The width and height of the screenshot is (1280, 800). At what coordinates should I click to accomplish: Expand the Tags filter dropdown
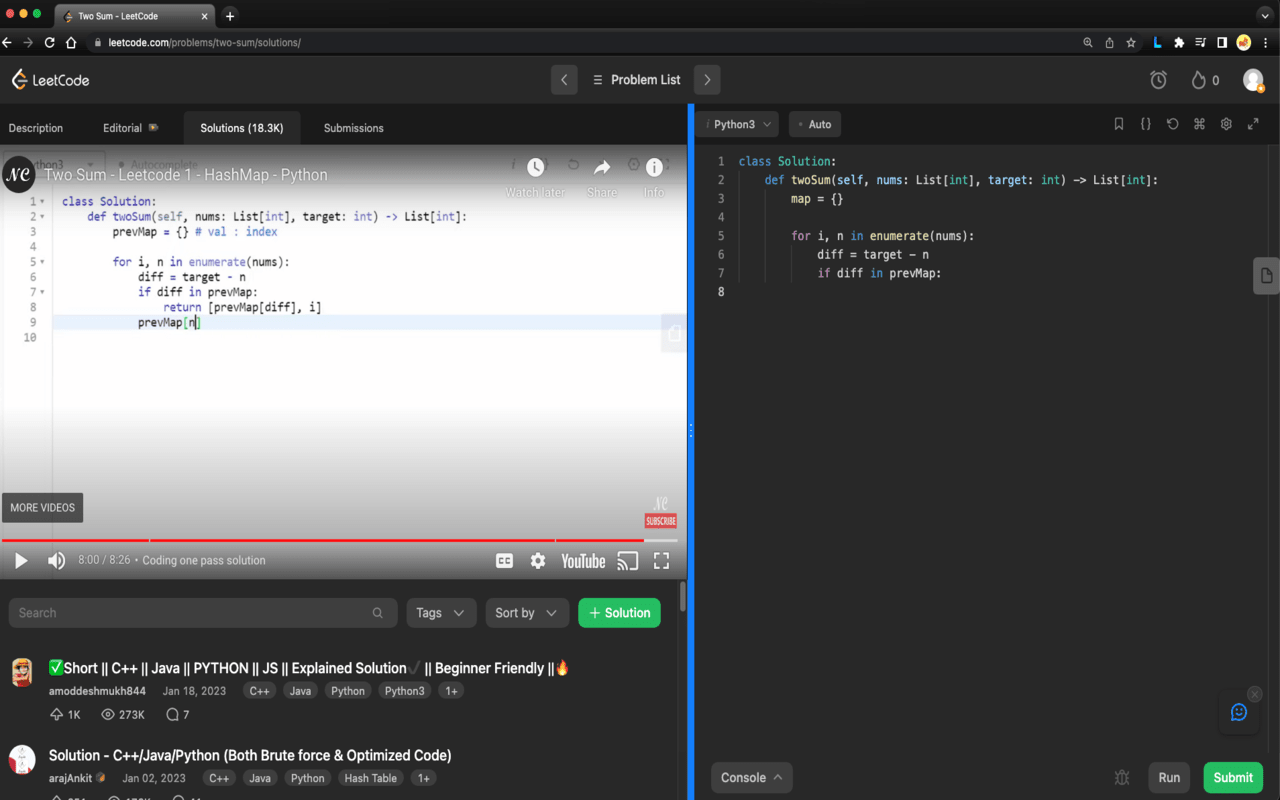441,613
